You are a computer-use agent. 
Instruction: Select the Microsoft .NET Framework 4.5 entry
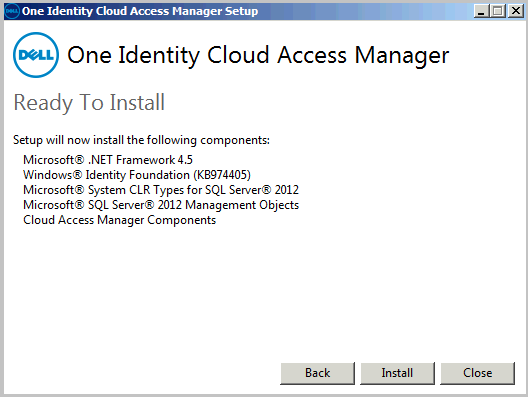(108, 160)
